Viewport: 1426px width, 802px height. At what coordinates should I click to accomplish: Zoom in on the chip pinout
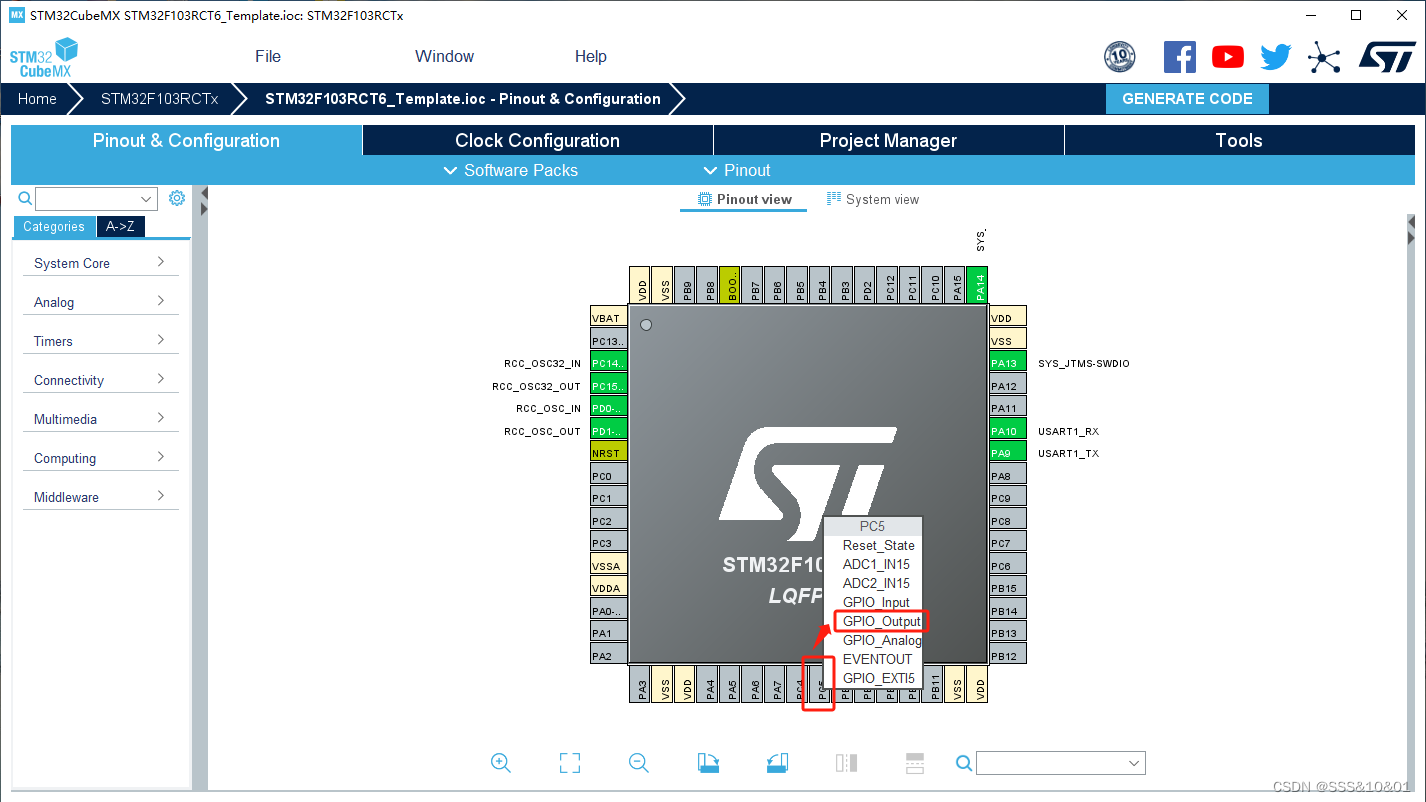tap(501, 763)
